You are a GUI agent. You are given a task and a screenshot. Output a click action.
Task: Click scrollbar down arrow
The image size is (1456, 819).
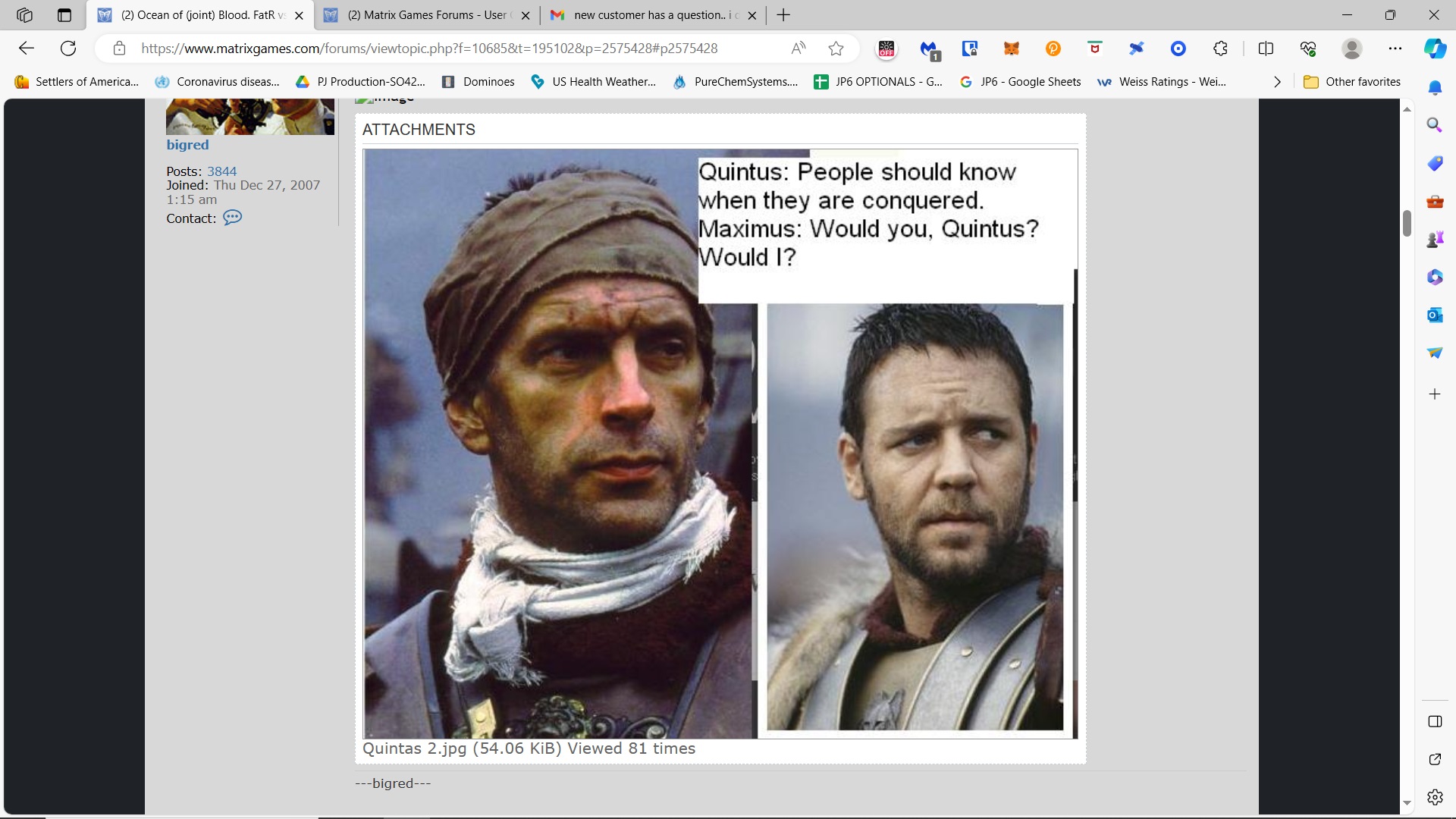(x=1407, y=803)
